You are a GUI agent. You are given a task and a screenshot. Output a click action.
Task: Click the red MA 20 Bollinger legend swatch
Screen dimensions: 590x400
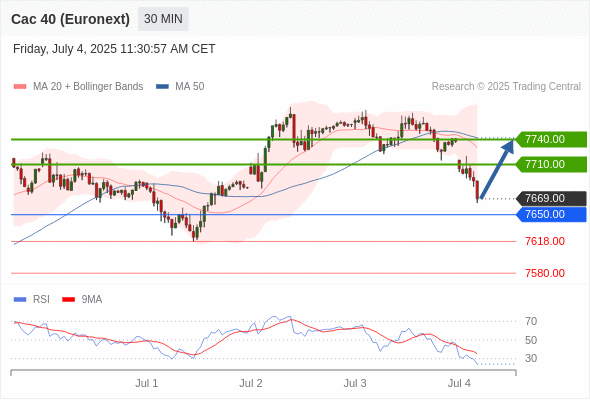tap(20, 87)
